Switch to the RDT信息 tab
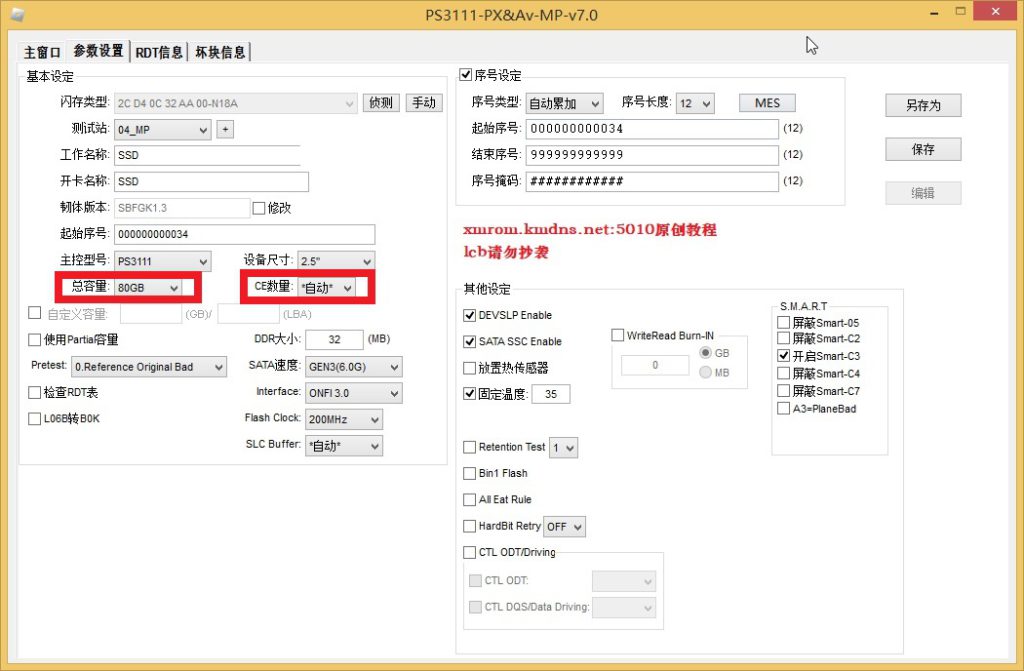Viewport: 1024px width, 671px height. [159, 52]
